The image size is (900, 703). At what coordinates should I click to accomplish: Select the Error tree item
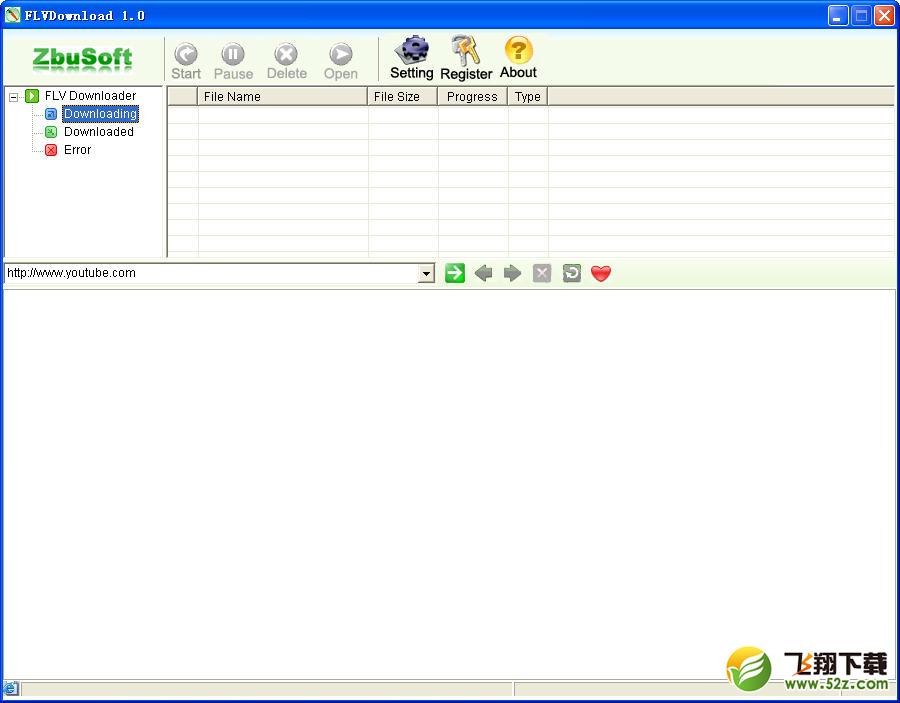pyautogui.click(x=77, y=150)
